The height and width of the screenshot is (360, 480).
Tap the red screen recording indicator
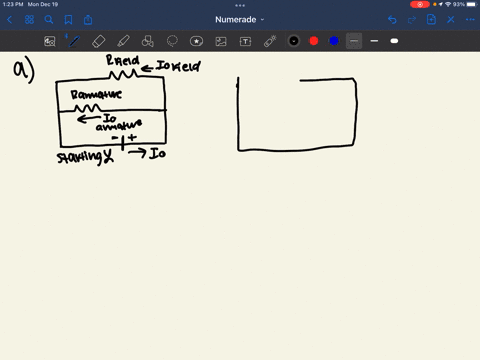point(420,4)
